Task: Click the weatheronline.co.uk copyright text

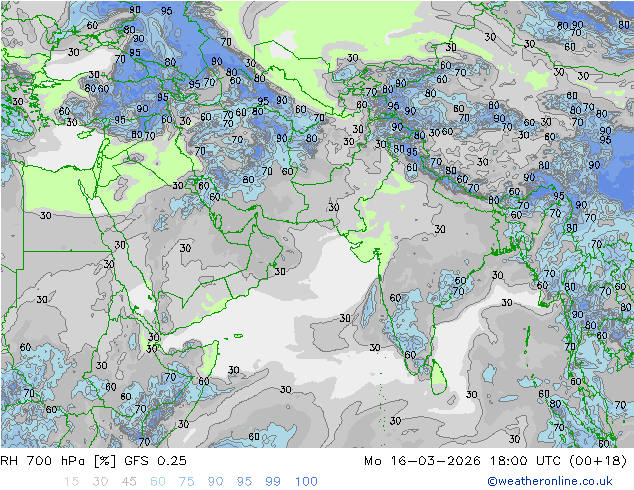Action: tap(550, 481)
